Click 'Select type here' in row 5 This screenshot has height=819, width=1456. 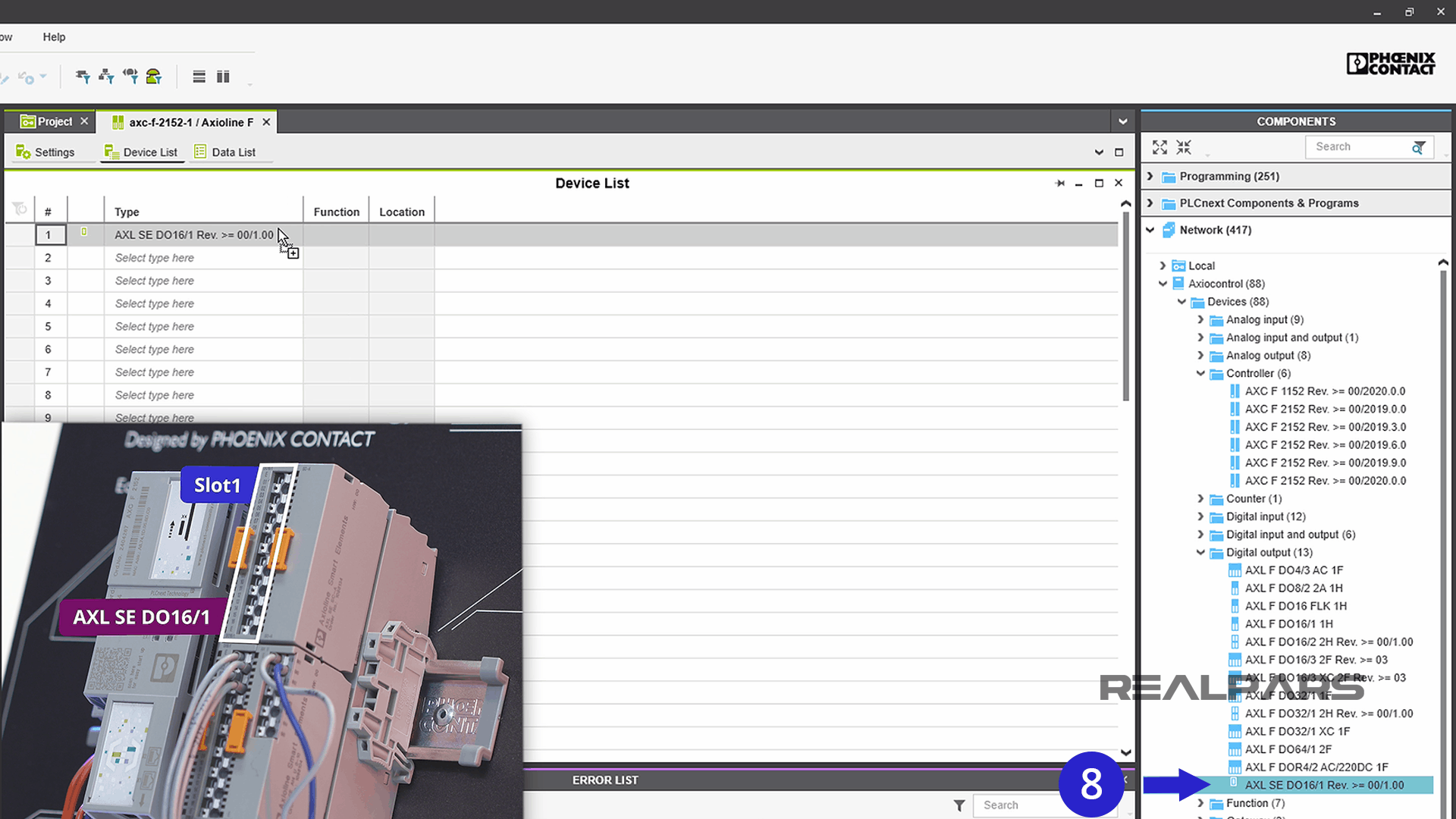click(x=155, y=326)
